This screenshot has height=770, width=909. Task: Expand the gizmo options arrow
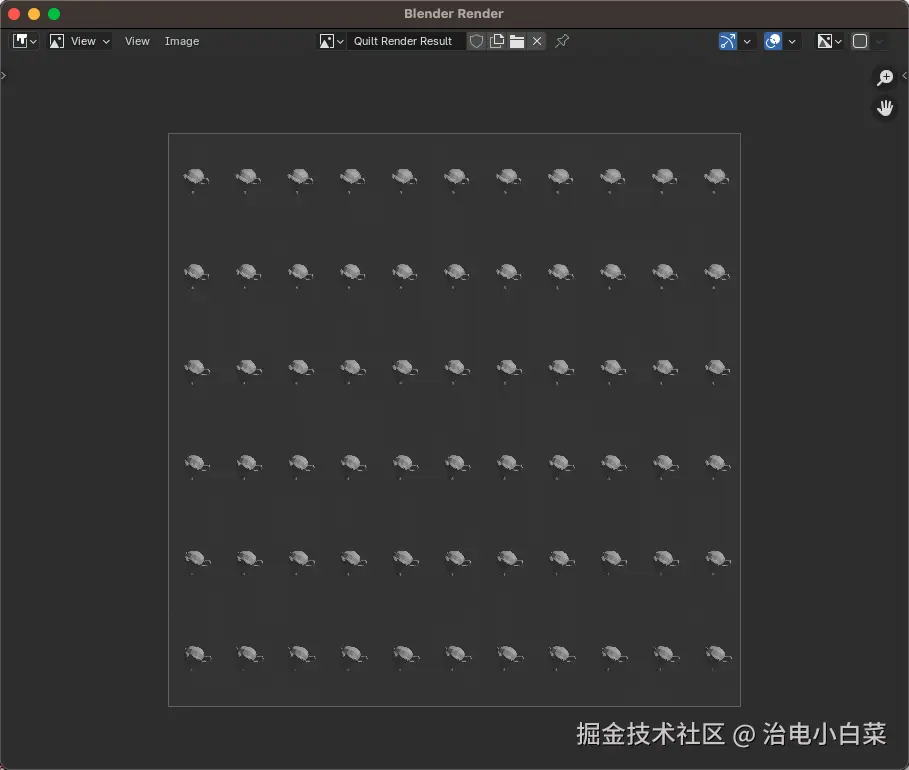tap(747, 41)
